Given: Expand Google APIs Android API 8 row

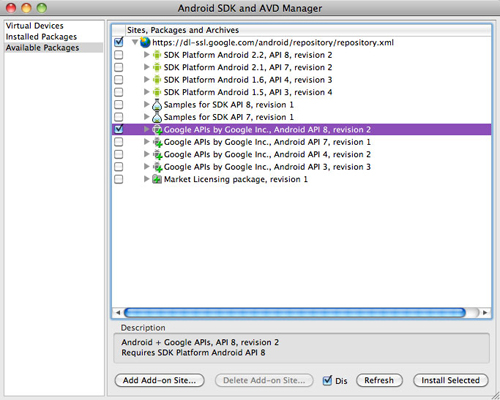Looking at the screenshot, I should click(x=146, y=129).
